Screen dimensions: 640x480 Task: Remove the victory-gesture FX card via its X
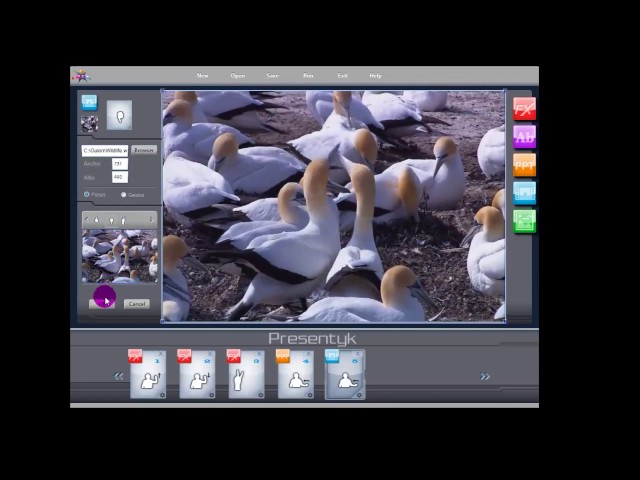[259, 354]
